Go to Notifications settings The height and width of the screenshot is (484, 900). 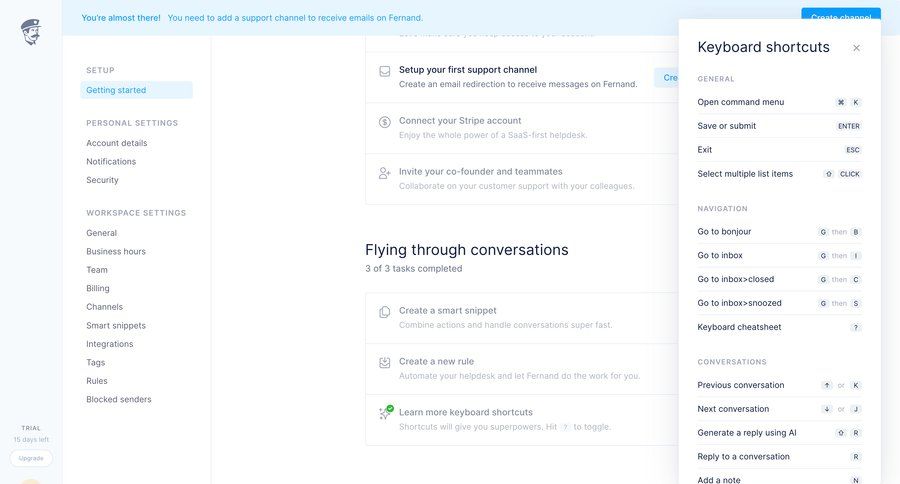[111, 161]
